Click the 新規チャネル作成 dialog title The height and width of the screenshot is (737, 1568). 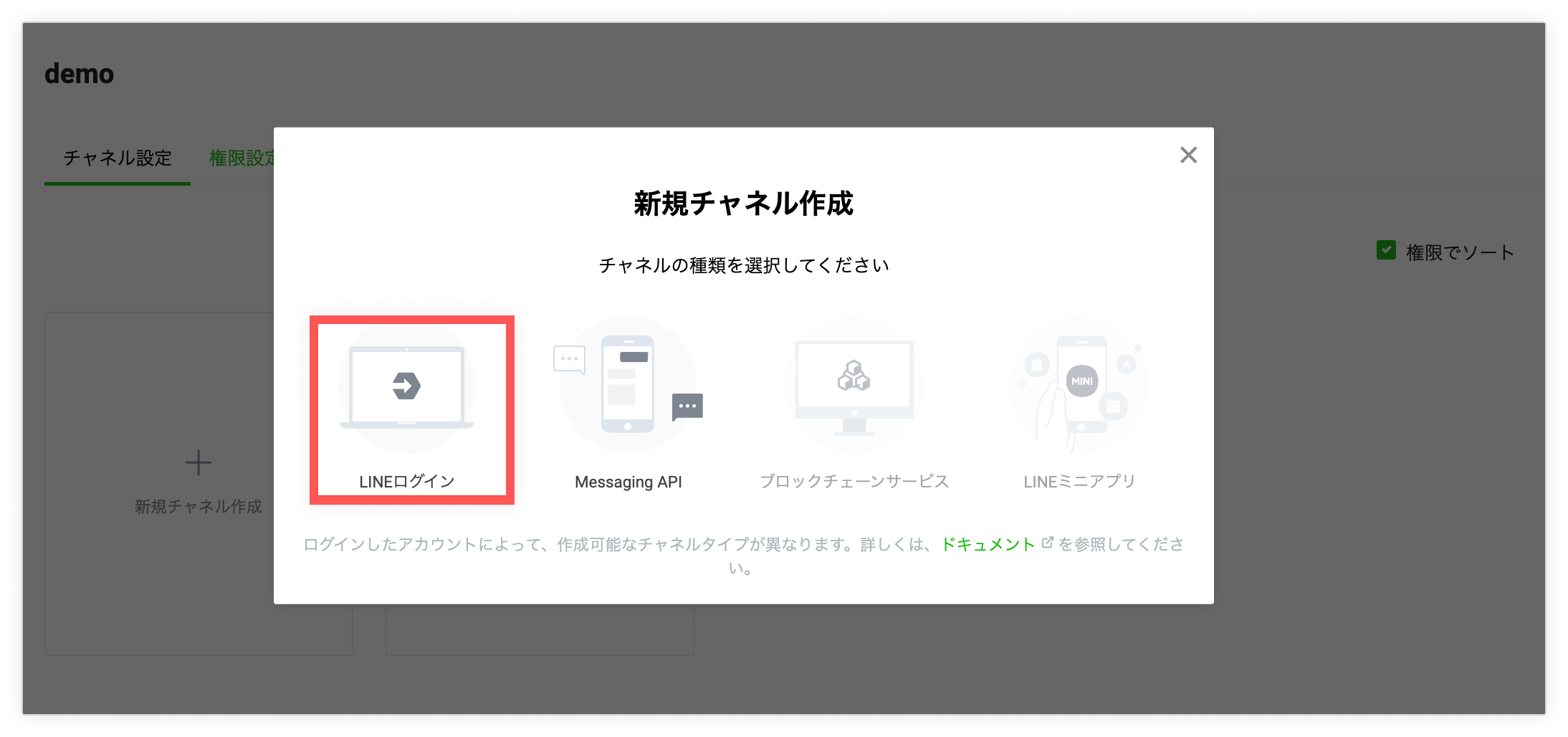[x=743, y=204]
